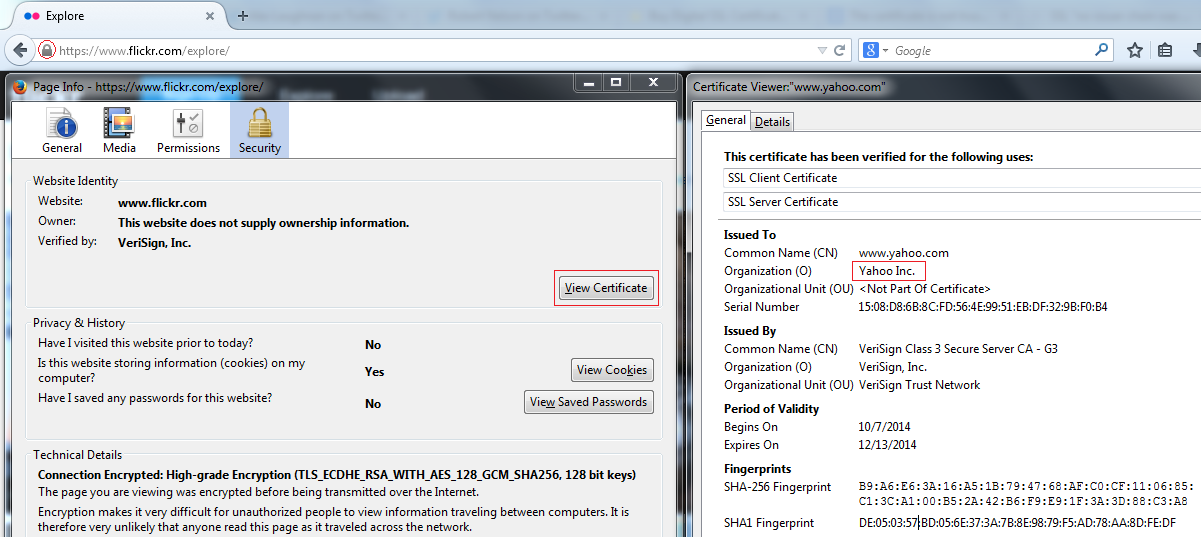Open the new tab plus button
This screenshot has width=1201, height=537.
(x=243, y=16)
